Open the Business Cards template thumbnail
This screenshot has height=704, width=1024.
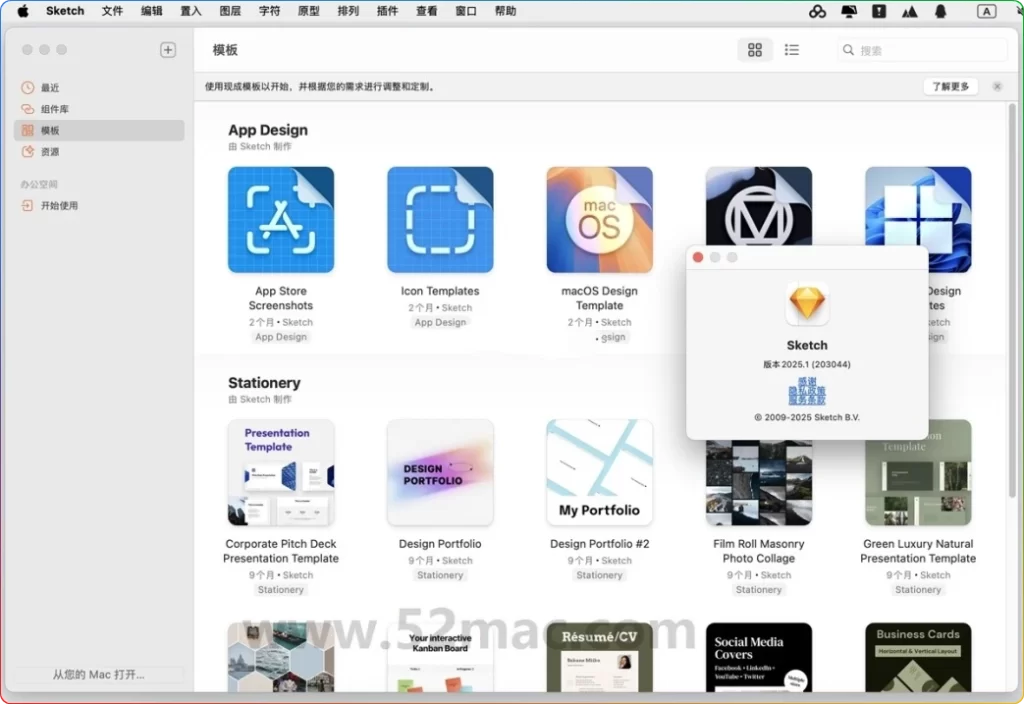pyautogui.click(x=918, y=657)
